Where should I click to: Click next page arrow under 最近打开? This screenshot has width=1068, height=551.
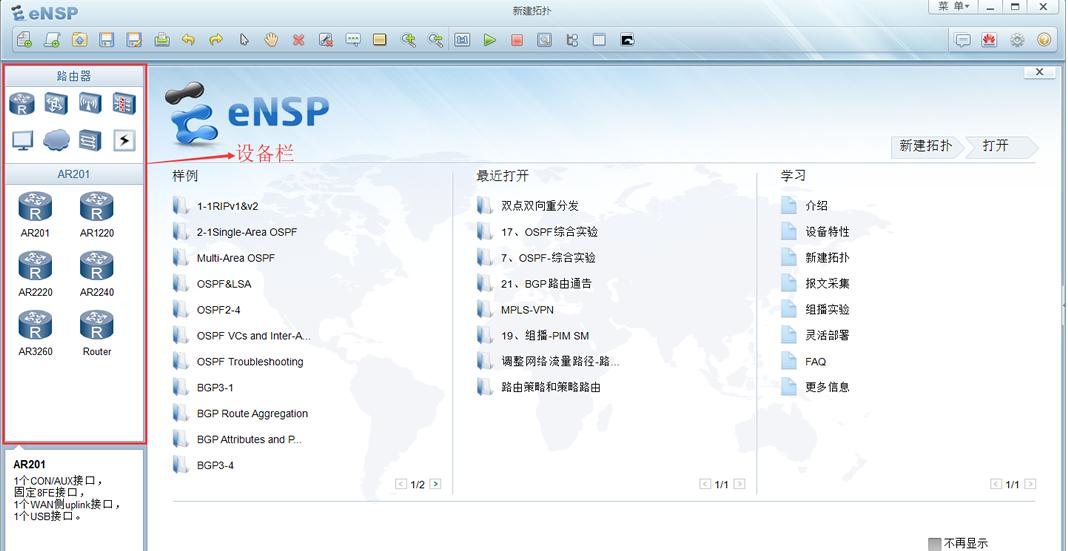[739, 484]
